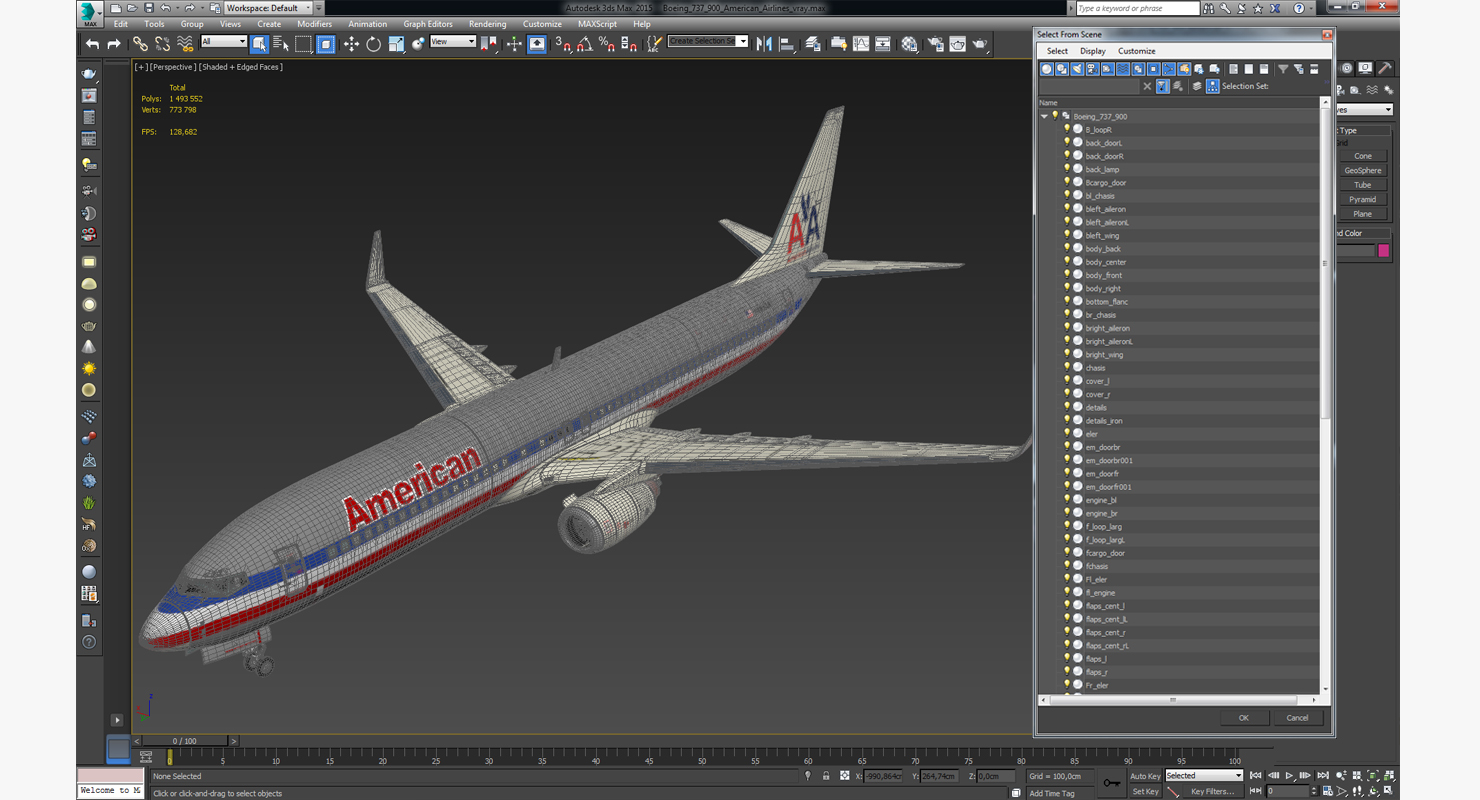Image resolution: width=1480 pixels, height=800 pixels.
Task: Open the Rendering menu
Action: tap(487, 24)
